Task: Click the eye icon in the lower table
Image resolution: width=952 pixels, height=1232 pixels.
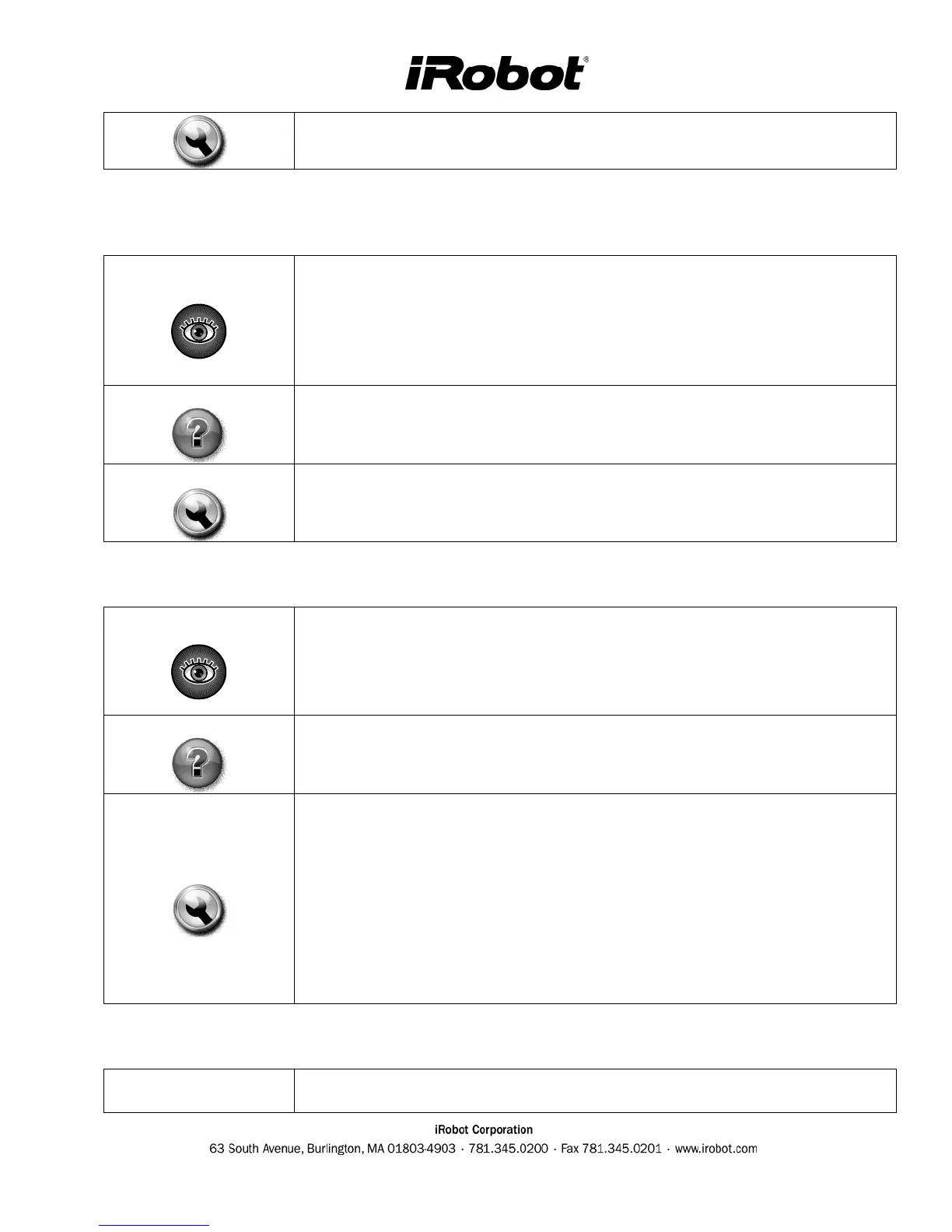Action: (x=198, y=671)
